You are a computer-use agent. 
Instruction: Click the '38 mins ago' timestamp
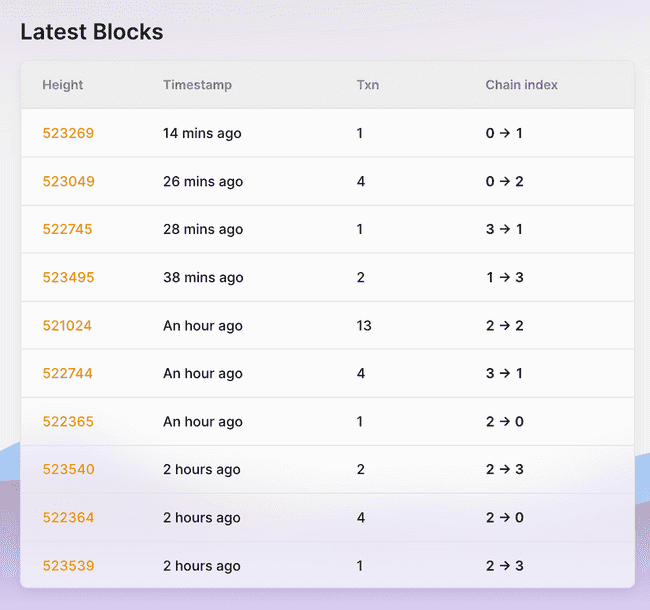[x=203, y=277]
